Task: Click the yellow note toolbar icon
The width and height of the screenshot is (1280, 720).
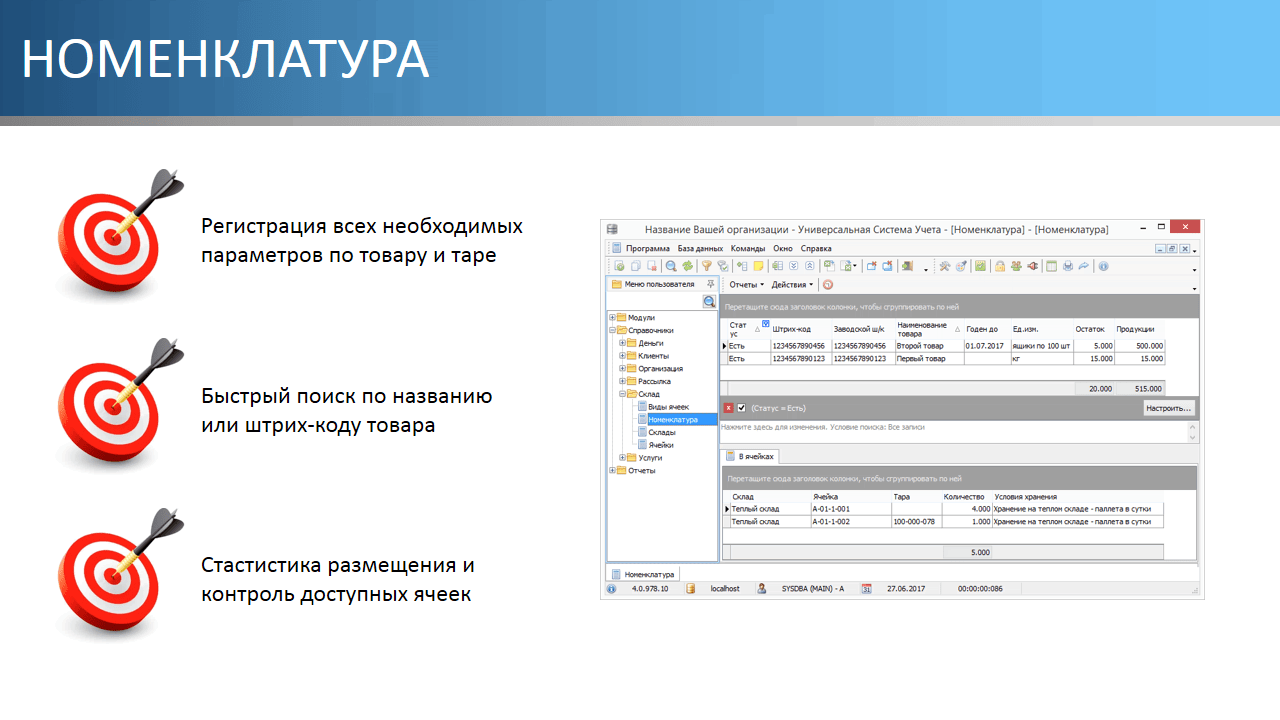Action: click(758, 266)
